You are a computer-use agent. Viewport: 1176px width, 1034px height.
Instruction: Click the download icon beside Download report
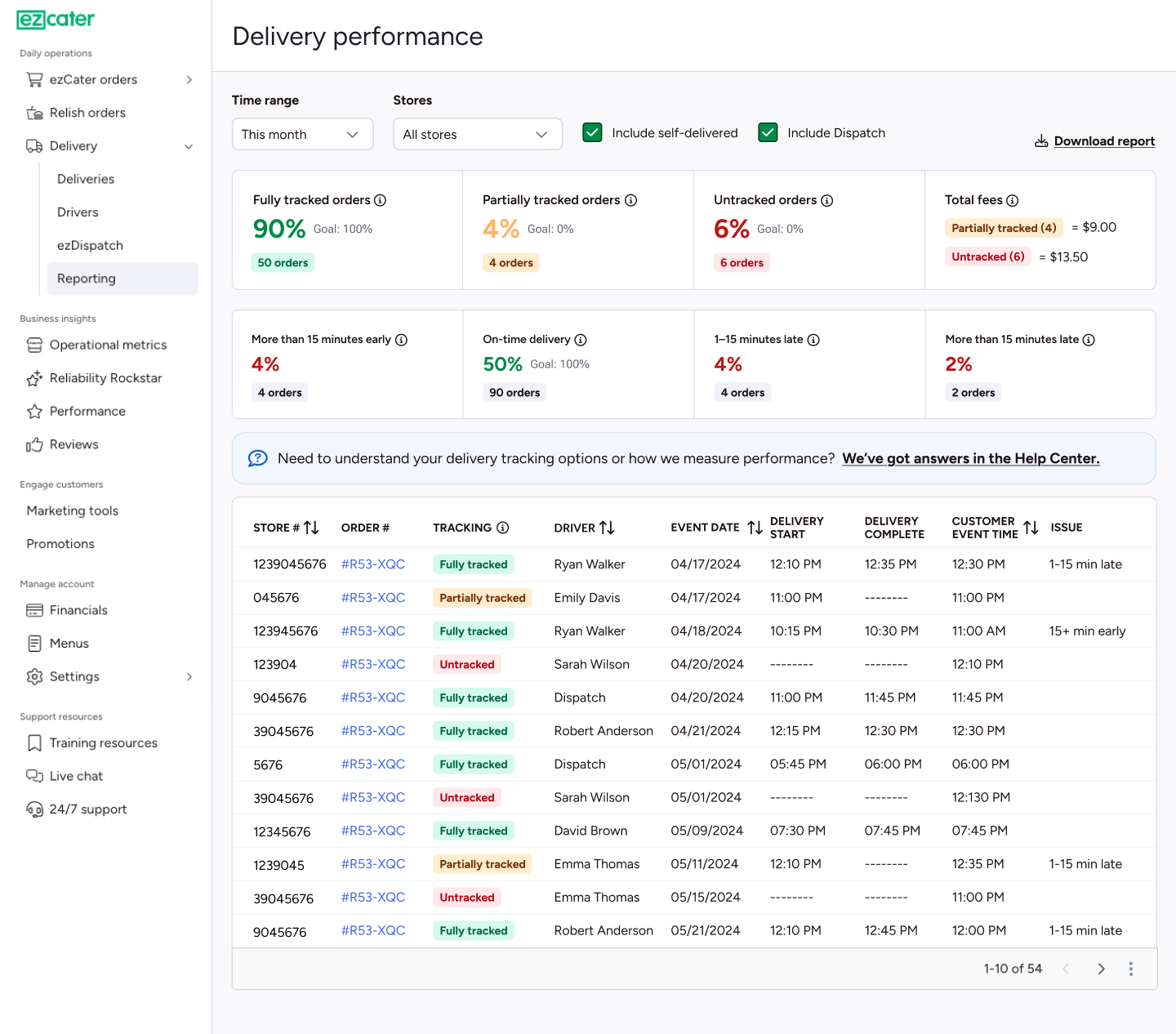1041,141
